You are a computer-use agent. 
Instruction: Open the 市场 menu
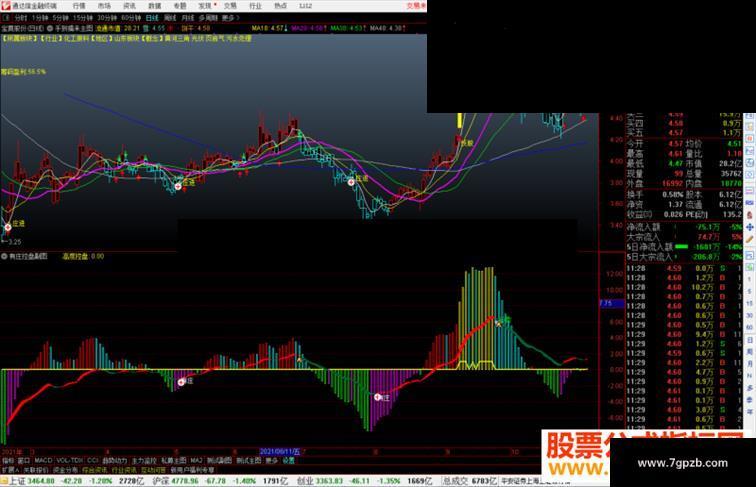[x=104, y=6]
